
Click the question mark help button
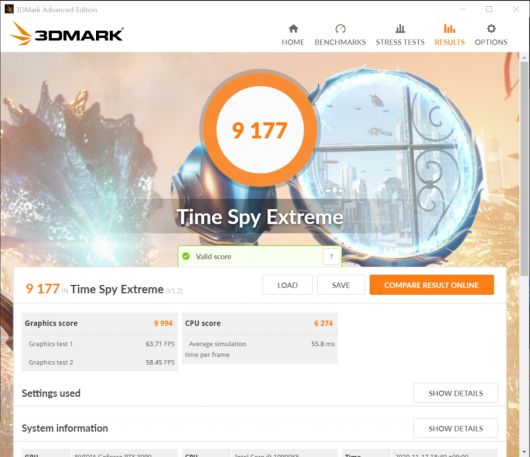(331, 257)
